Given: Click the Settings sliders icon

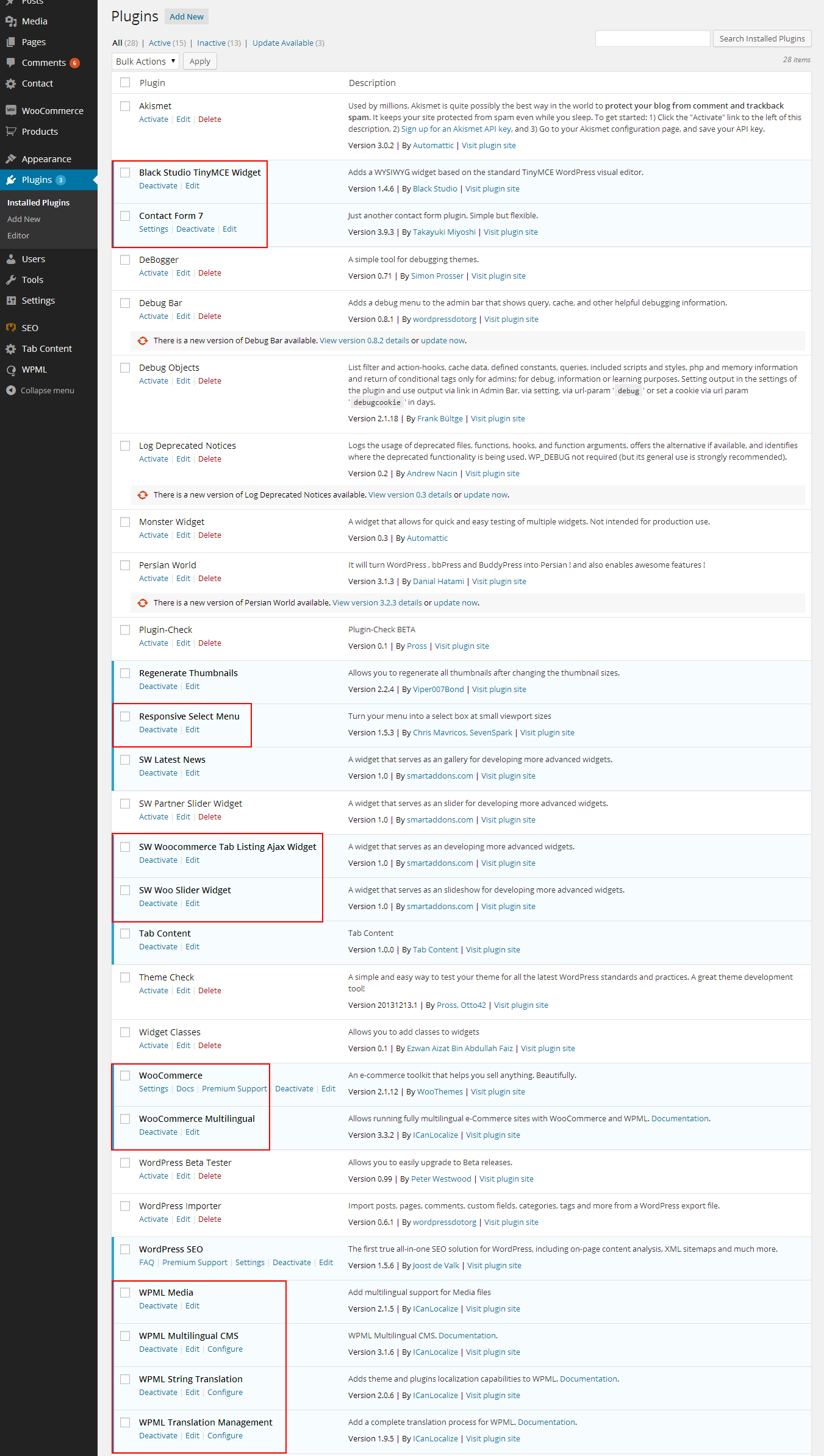Looking at the screenshot, I should click(11, 301).
